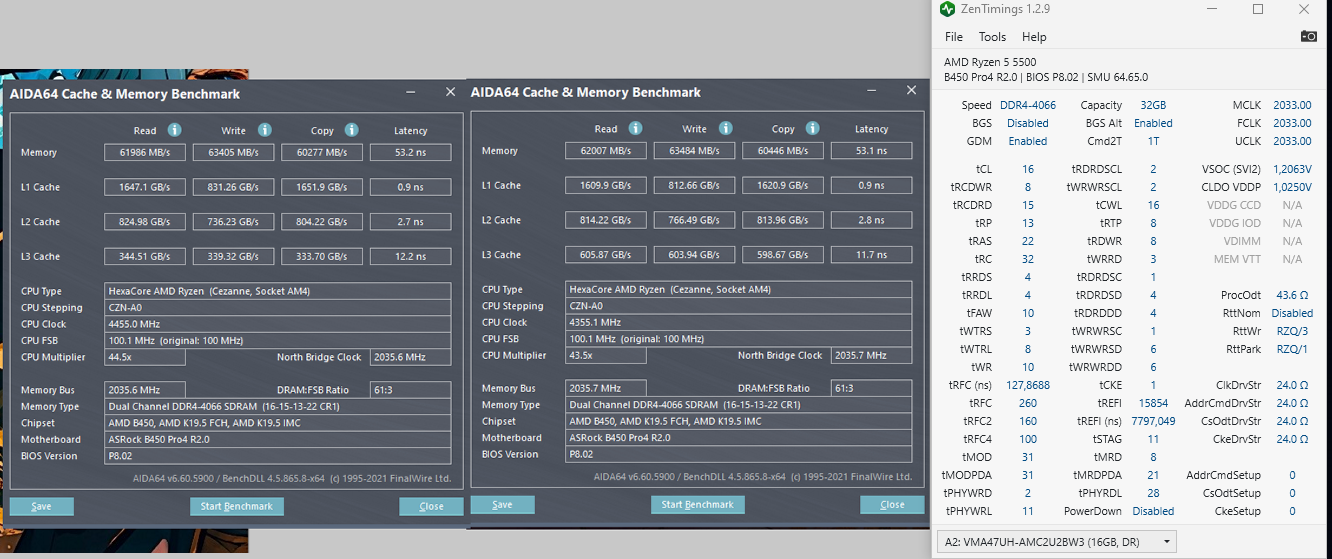Click Close button in the right AIDA64 window
The height and width of the screenshot is (559, 1332).
coord(892,504)
